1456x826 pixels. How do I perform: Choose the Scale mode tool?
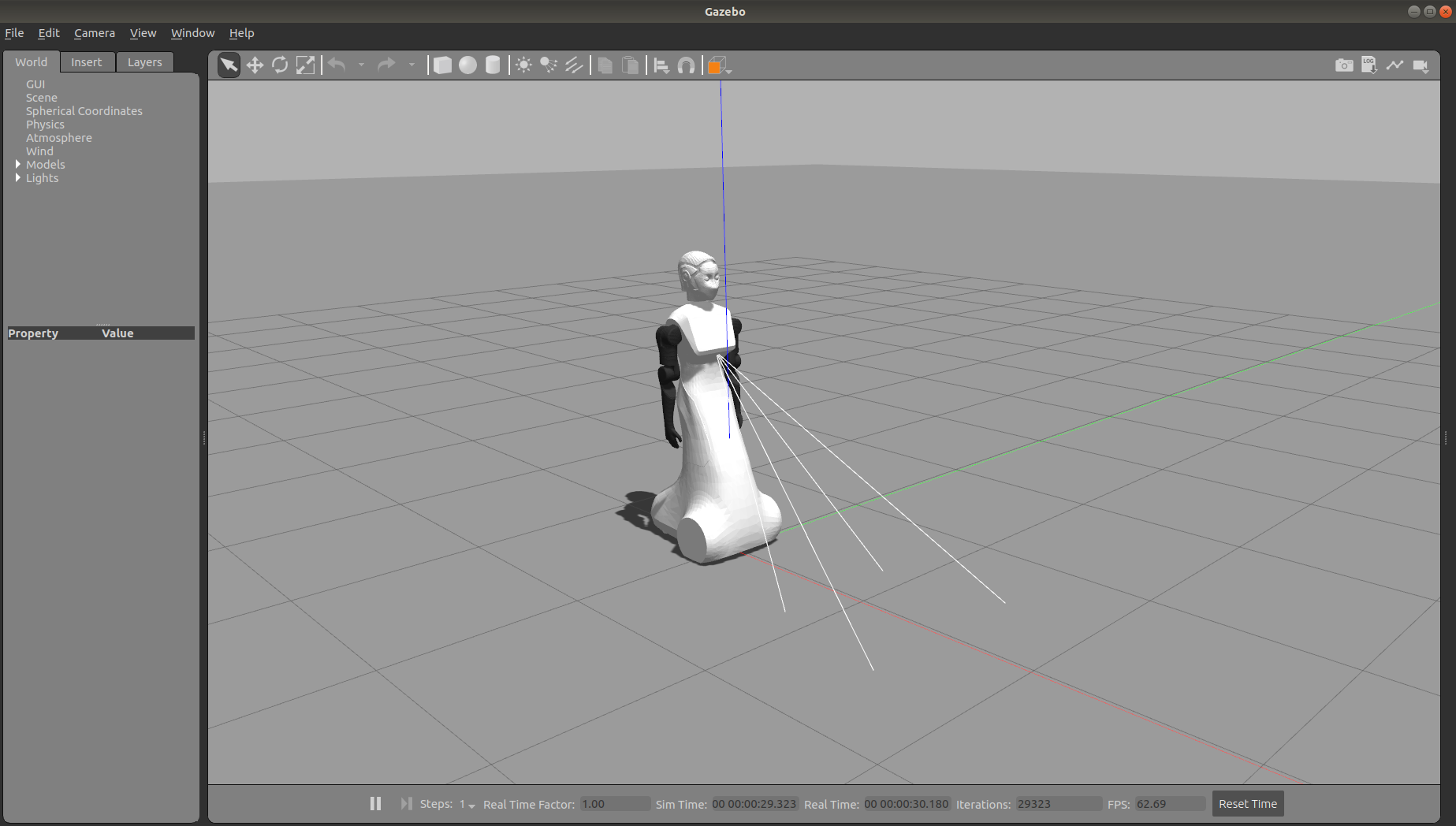pos(305,65)
